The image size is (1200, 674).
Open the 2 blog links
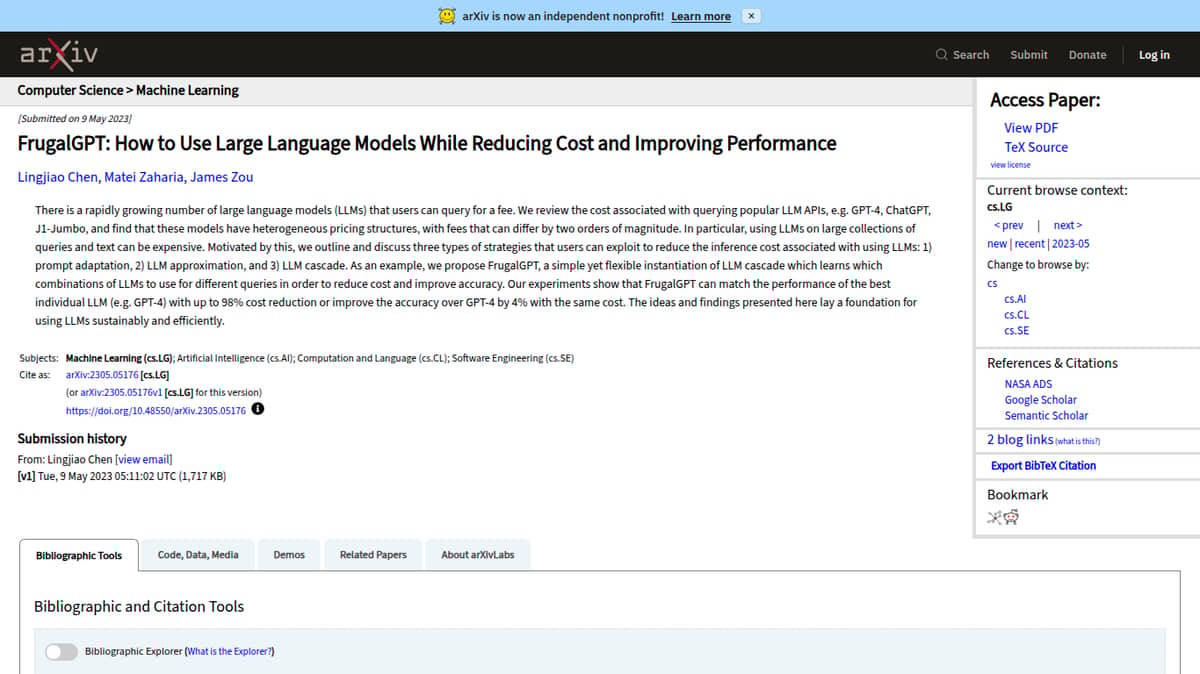[x=1020, y=440]
